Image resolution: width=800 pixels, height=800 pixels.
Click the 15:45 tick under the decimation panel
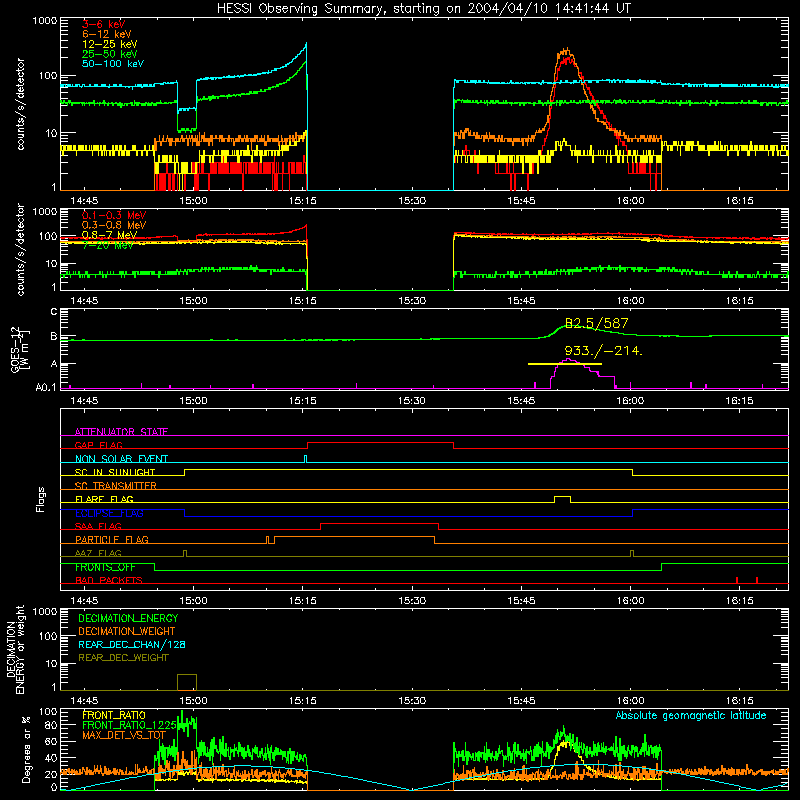point(521,701)
